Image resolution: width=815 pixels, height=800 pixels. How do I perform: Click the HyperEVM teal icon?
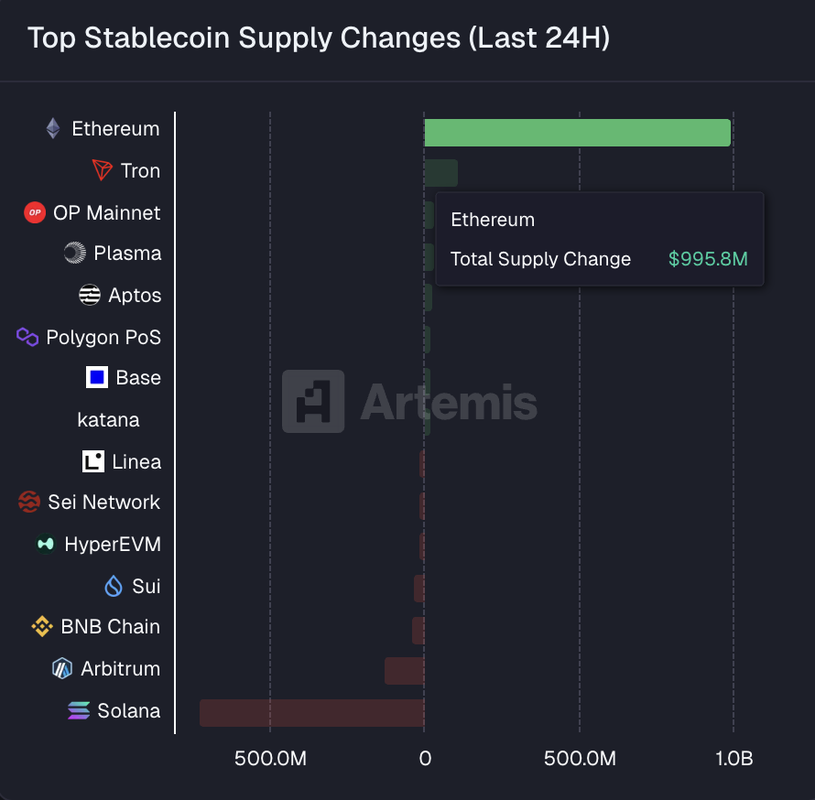pyautogui.click(x=45, y=544)
